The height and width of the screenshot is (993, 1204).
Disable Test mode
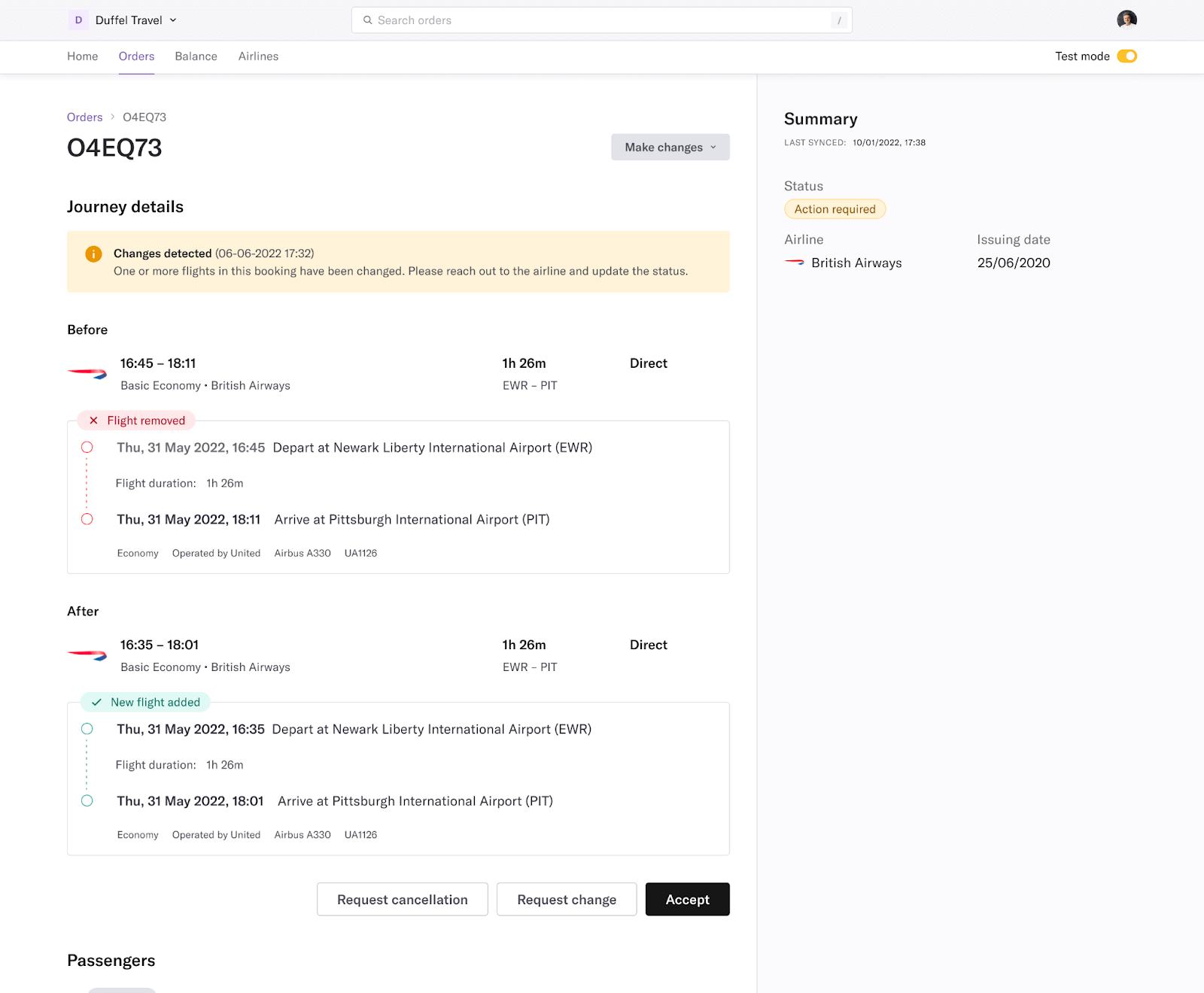pos(1126,56)
